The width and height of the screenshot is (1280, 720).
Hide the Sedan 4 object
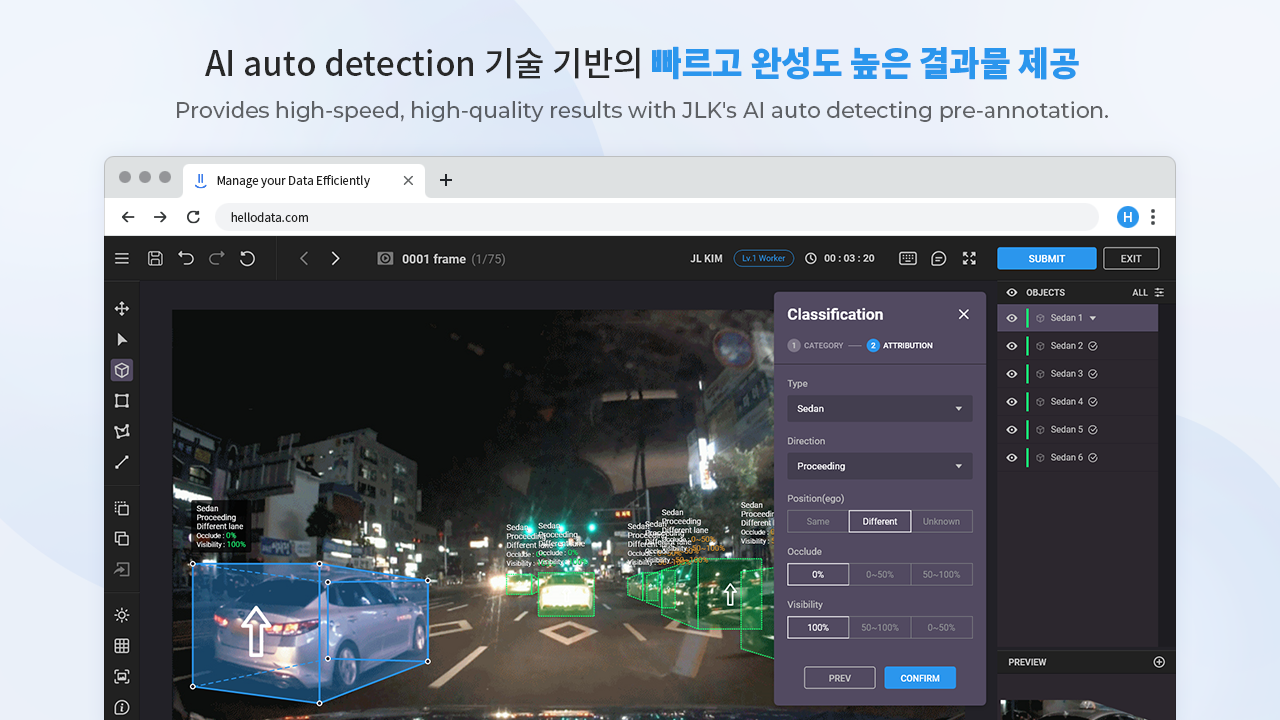point(1011,402)
